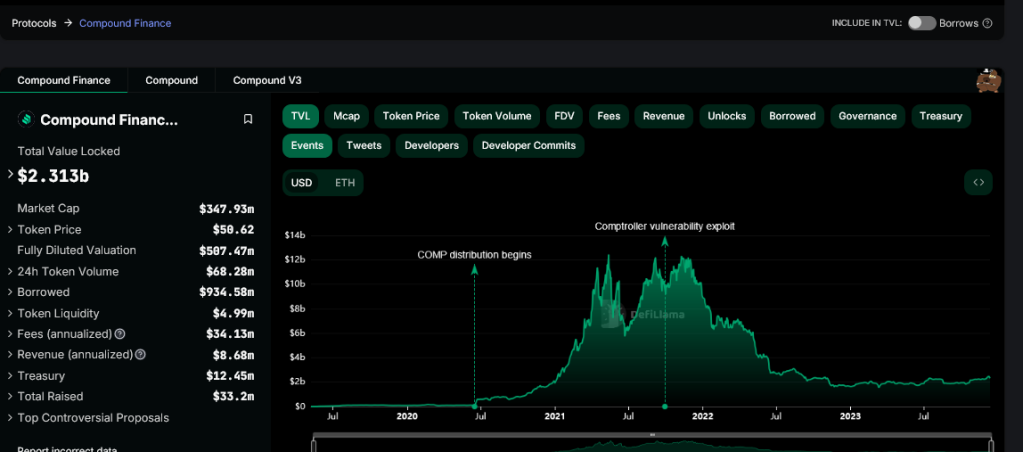
Task: Click the Compound Finance logo icon
Action: click(x=26, y=119)
